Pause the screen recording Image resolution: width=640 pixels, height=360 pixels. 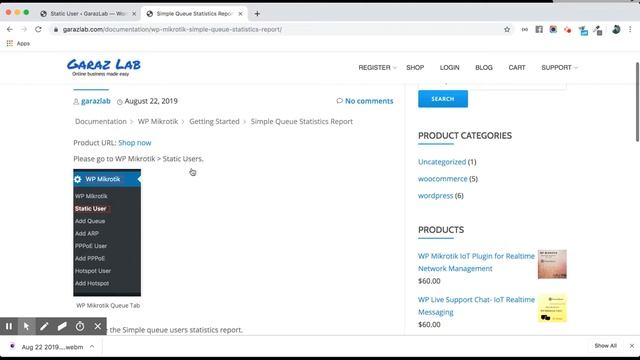[x=9, y=326]
